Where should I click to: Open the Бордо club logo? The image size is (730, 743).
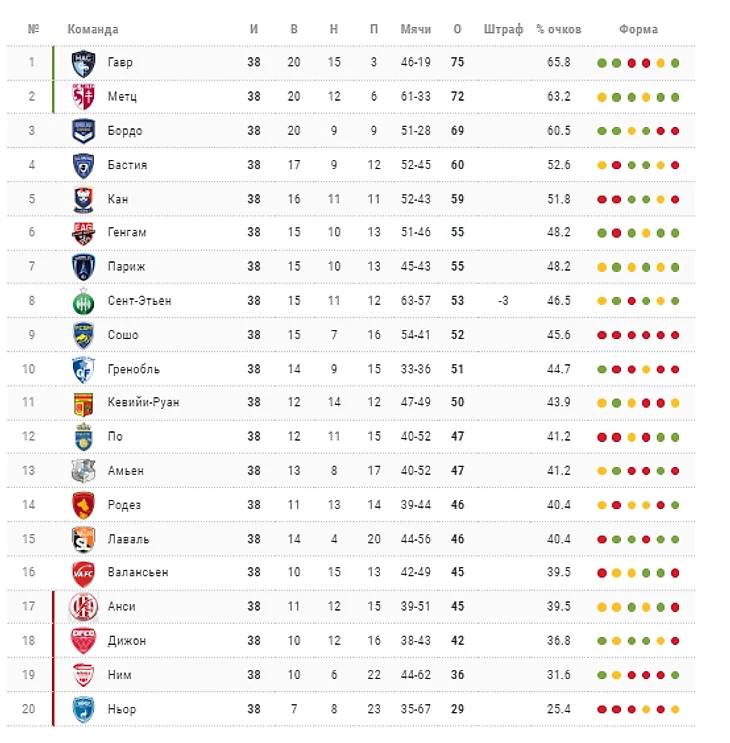[x=83, y=131]
